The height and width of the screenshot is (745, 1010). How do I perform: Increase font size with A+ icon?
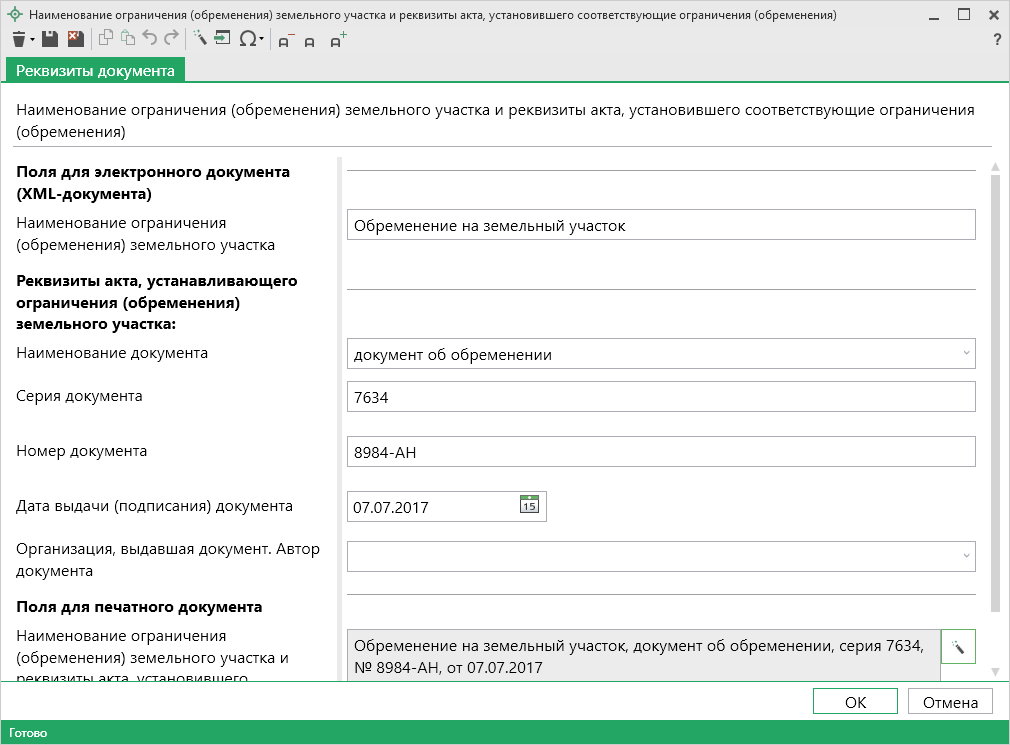click(x=339, y=40)
